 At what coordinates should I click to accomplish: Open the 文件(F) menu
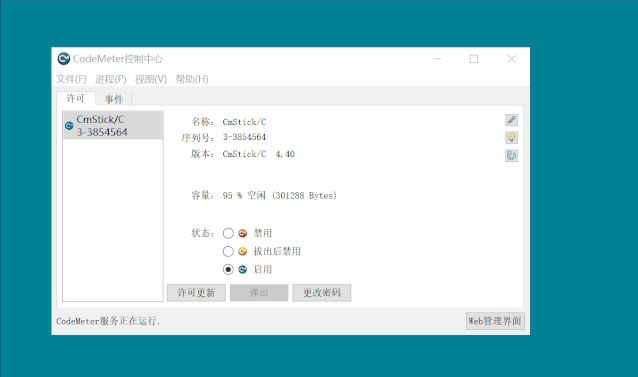click(71, 79)
